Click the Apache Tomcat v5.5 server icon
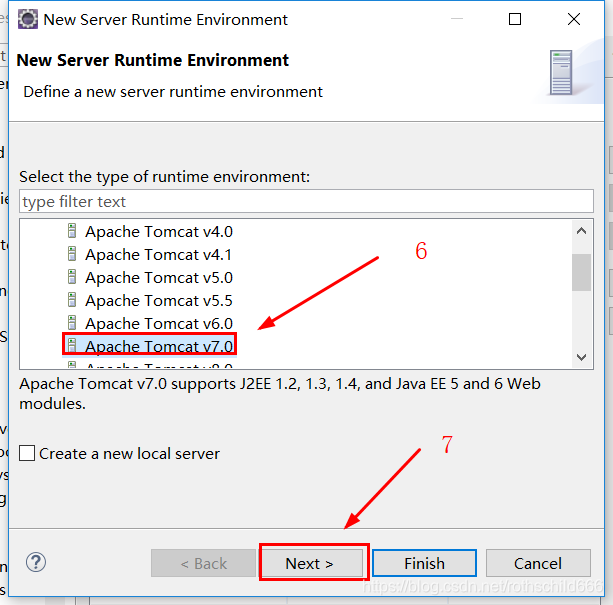Image resolution: width=613 pixels, height=605 pixels. click(72, 300)
